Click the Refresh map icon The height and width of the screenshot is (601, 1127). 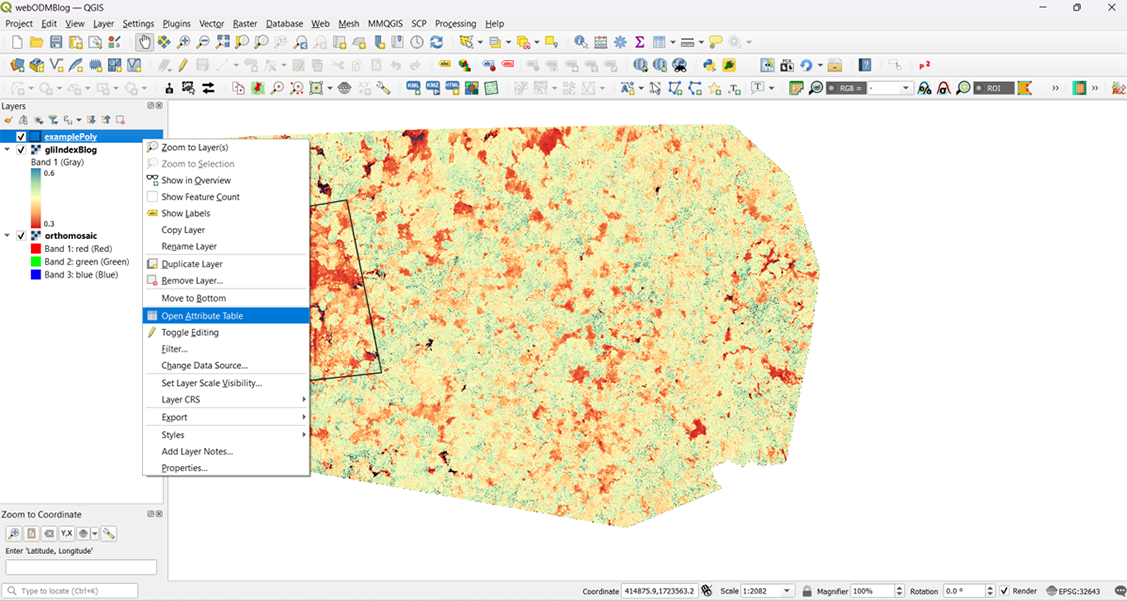436,42
